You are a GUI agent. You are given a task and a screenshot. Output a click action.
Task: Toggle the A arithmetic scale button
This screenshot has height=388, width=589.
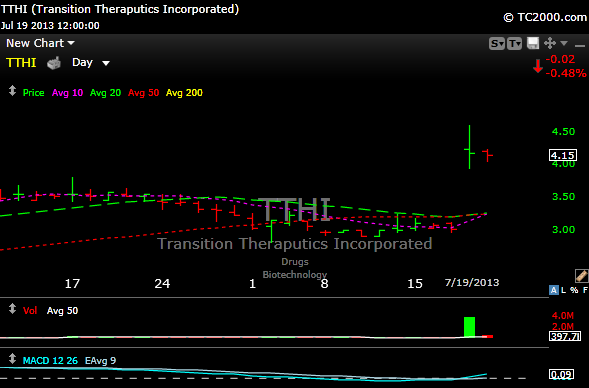coord(554,290)
